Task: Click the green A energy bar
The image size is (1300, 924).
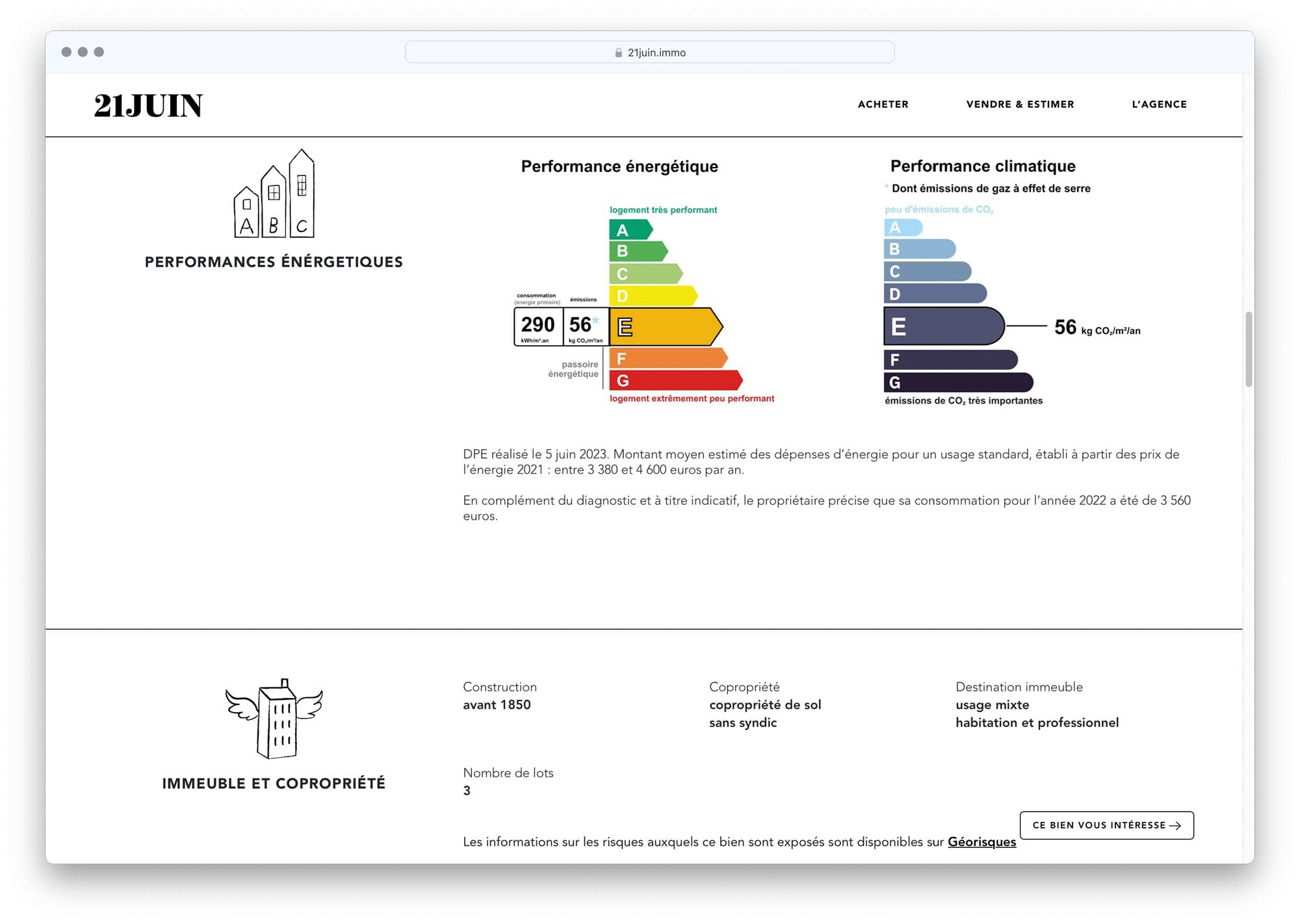Action: [630, 229]
